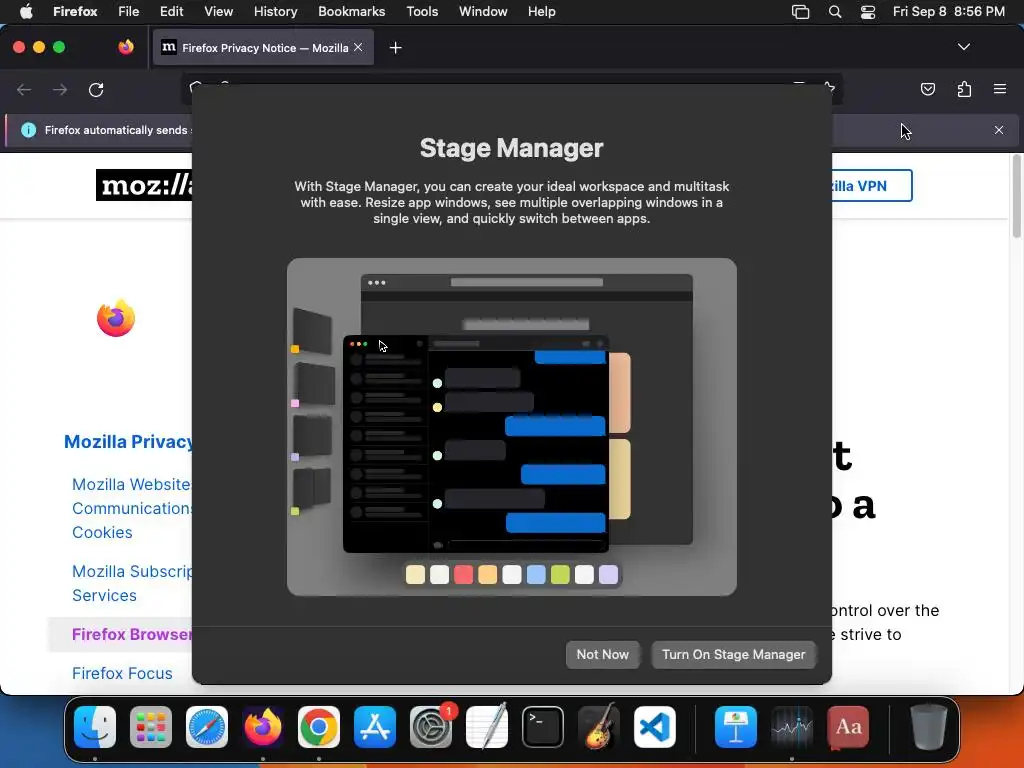This screenshot has width=1024, height=768.
Task: Click Stage Manager icon in menu bar
Action: pyautogui.click(x=800, y=12)
